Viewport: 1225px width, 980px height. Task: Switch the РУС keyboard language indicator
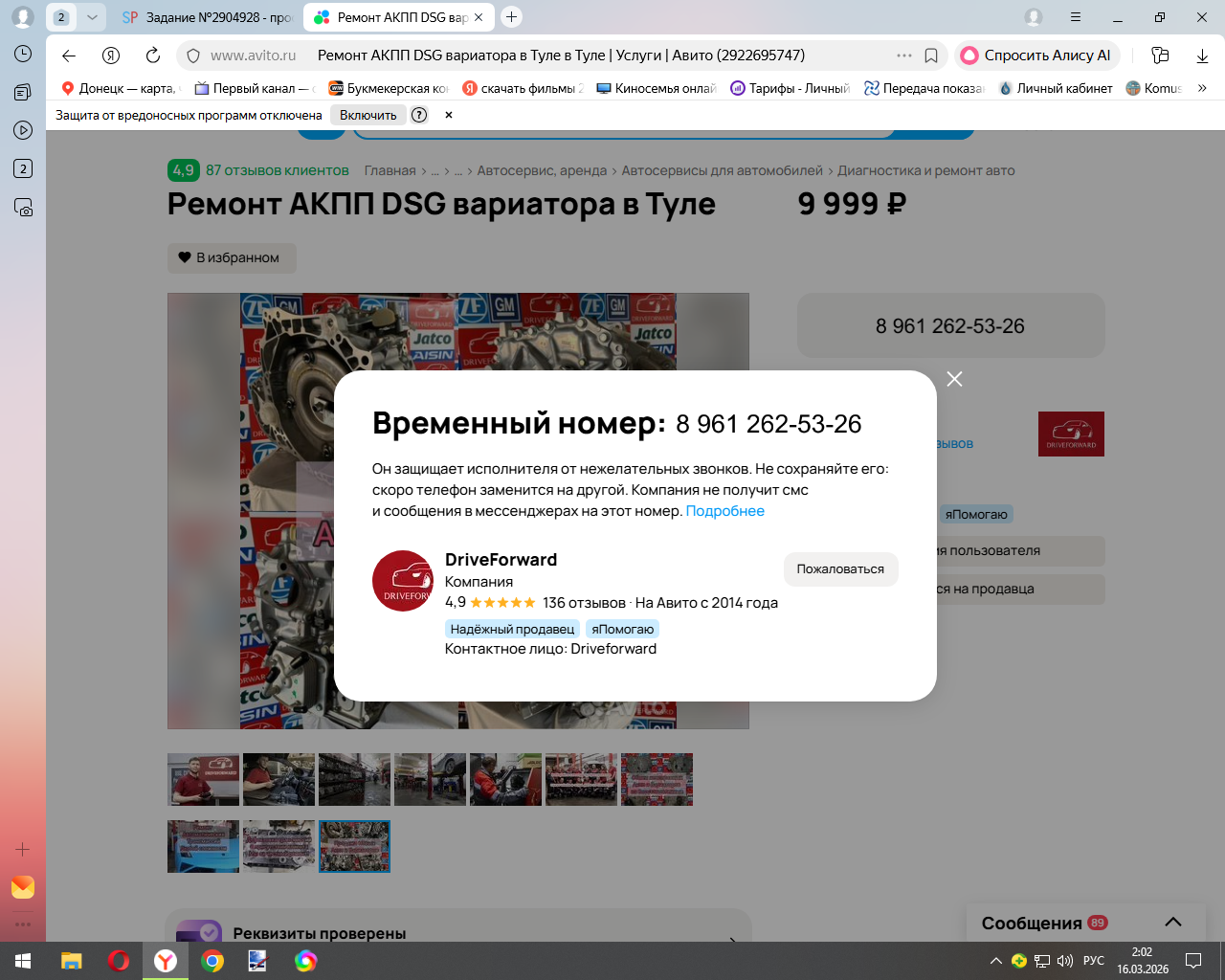tap(1094, 961)
